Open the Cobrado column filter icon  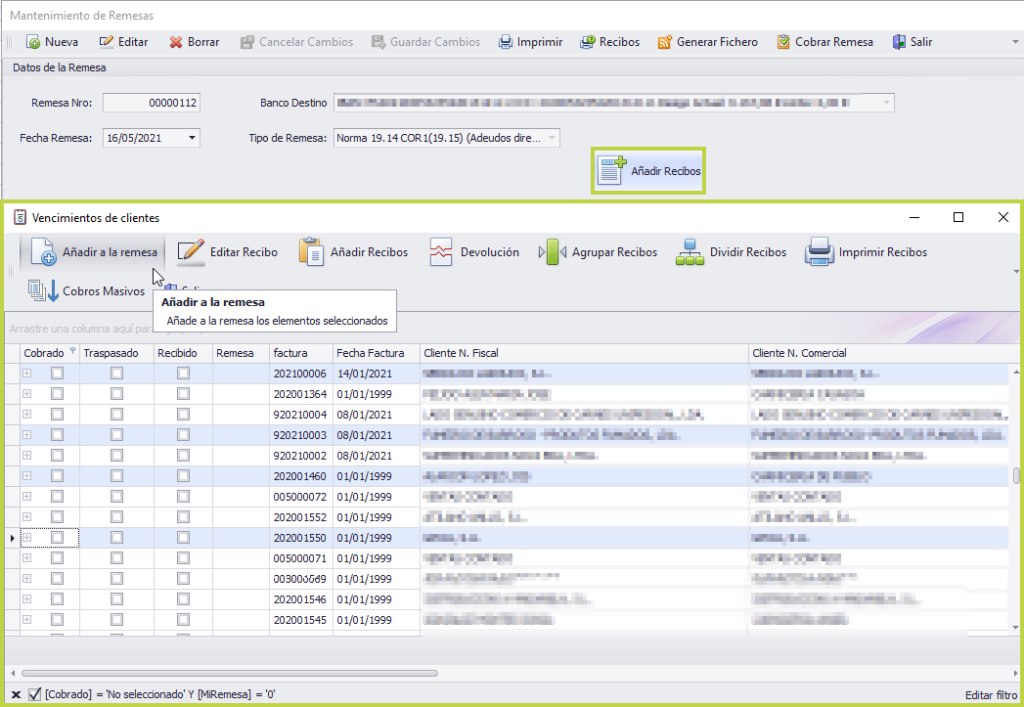(x=72, y=351)
